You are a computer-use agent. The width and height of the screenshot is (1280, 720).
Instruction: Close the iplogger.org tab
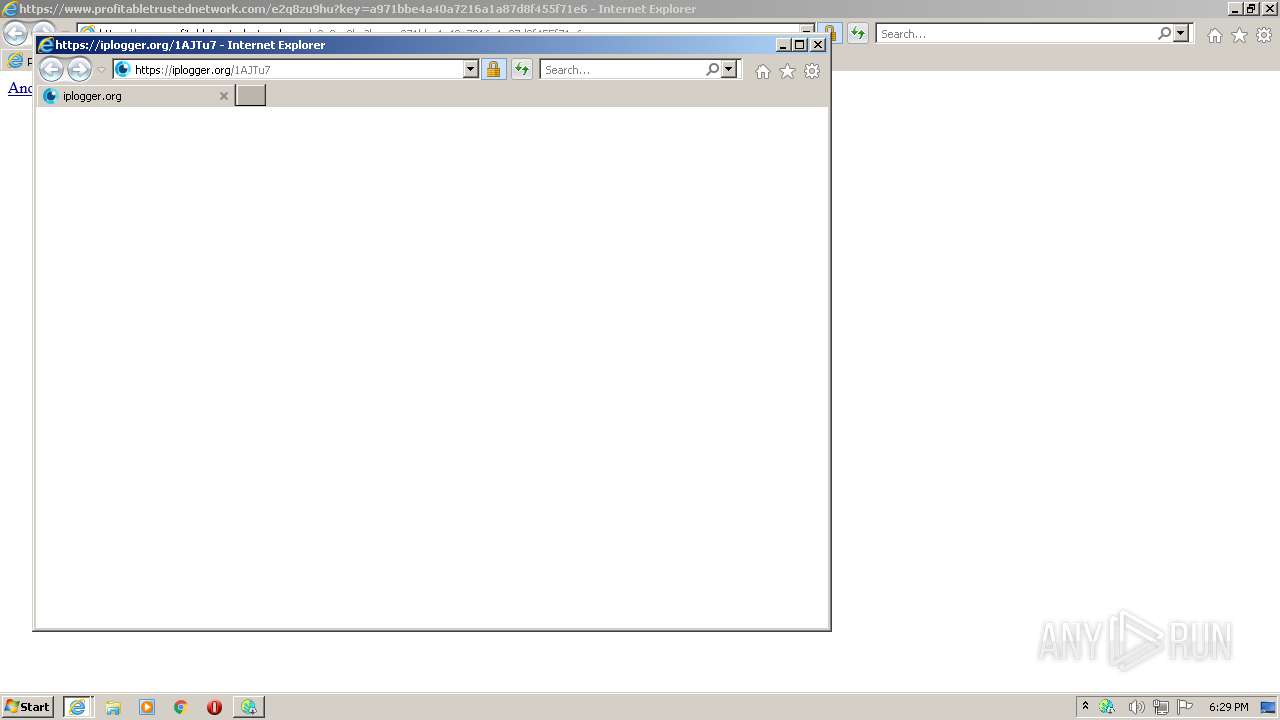coord(224,96)
